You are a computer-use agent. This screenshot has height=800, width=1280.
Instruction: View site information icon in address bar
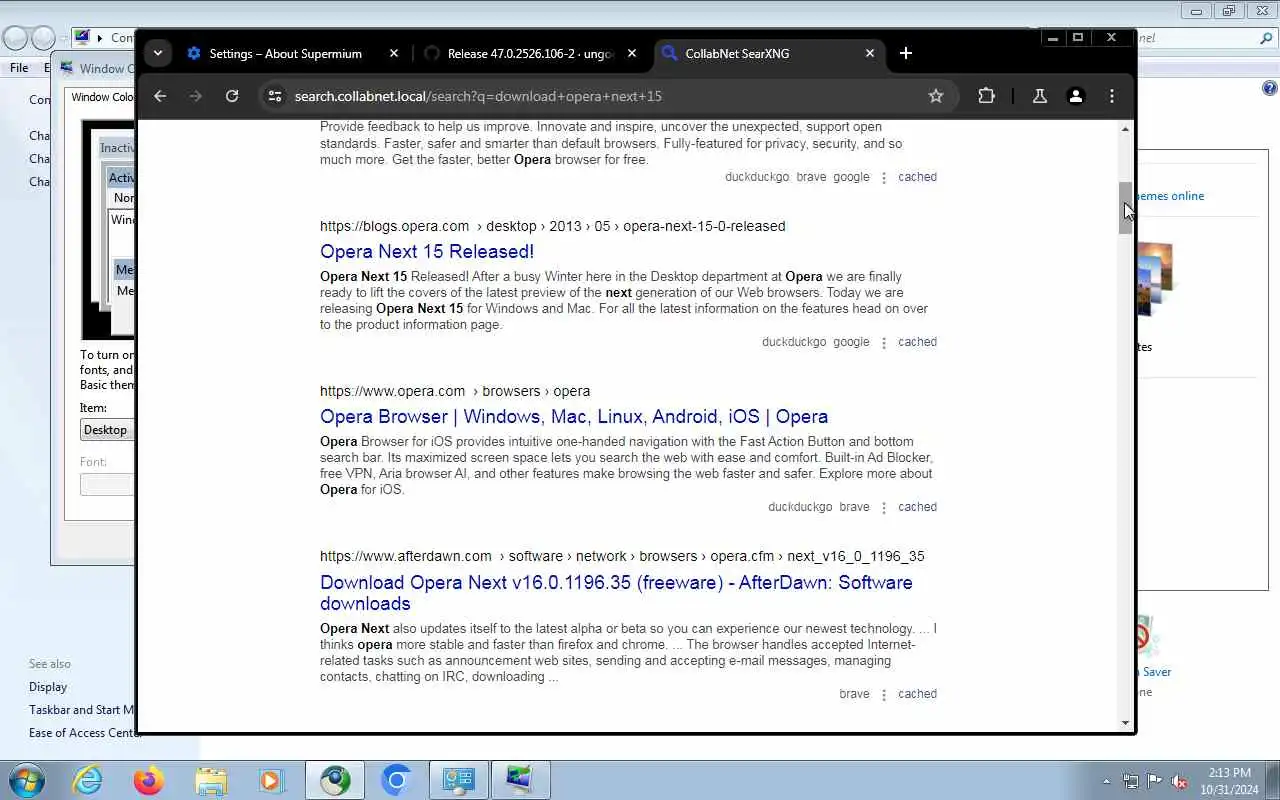[275, 96]
